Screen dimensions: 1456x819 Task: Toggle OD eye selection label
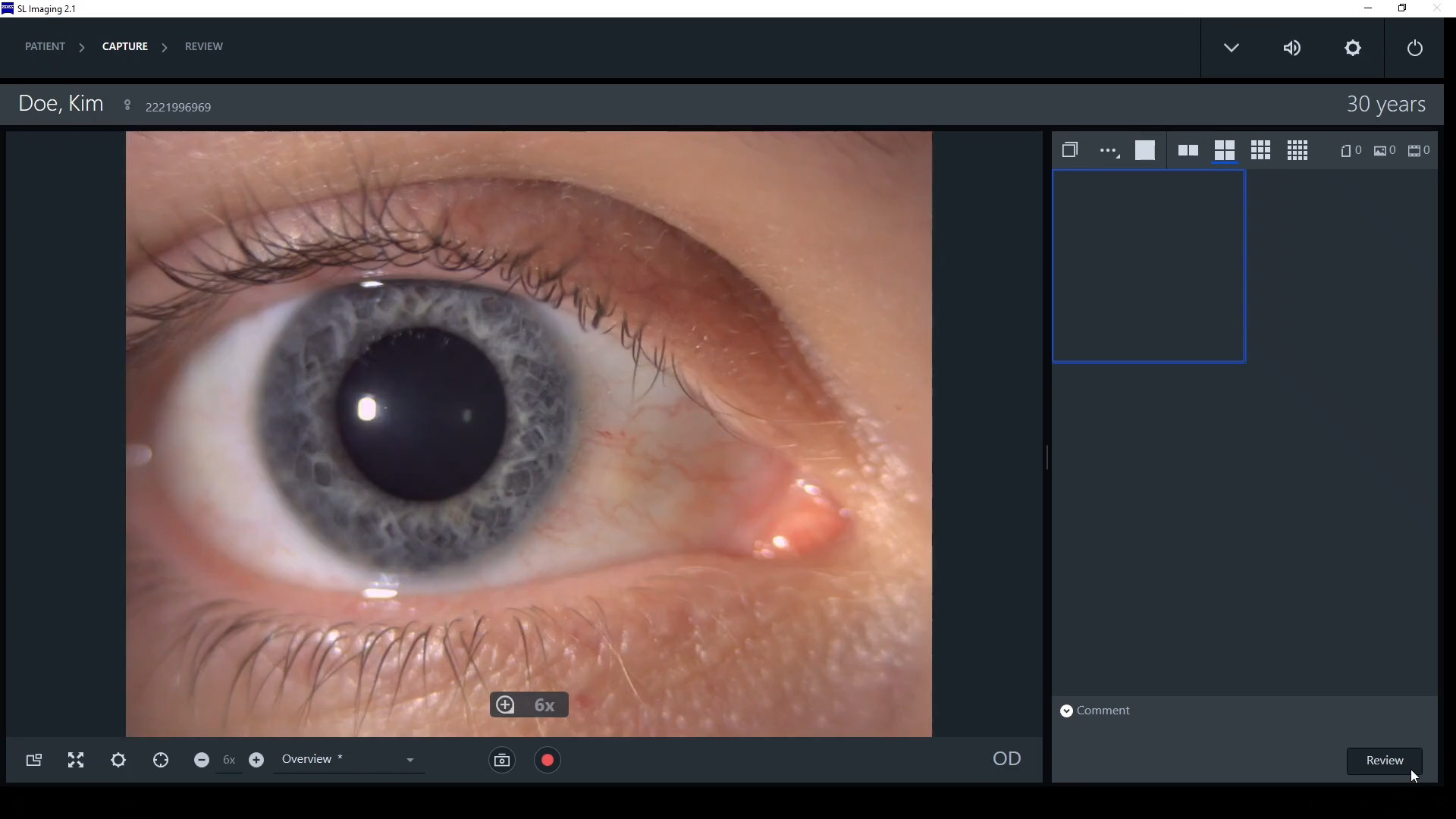(x=1006, y=758)
